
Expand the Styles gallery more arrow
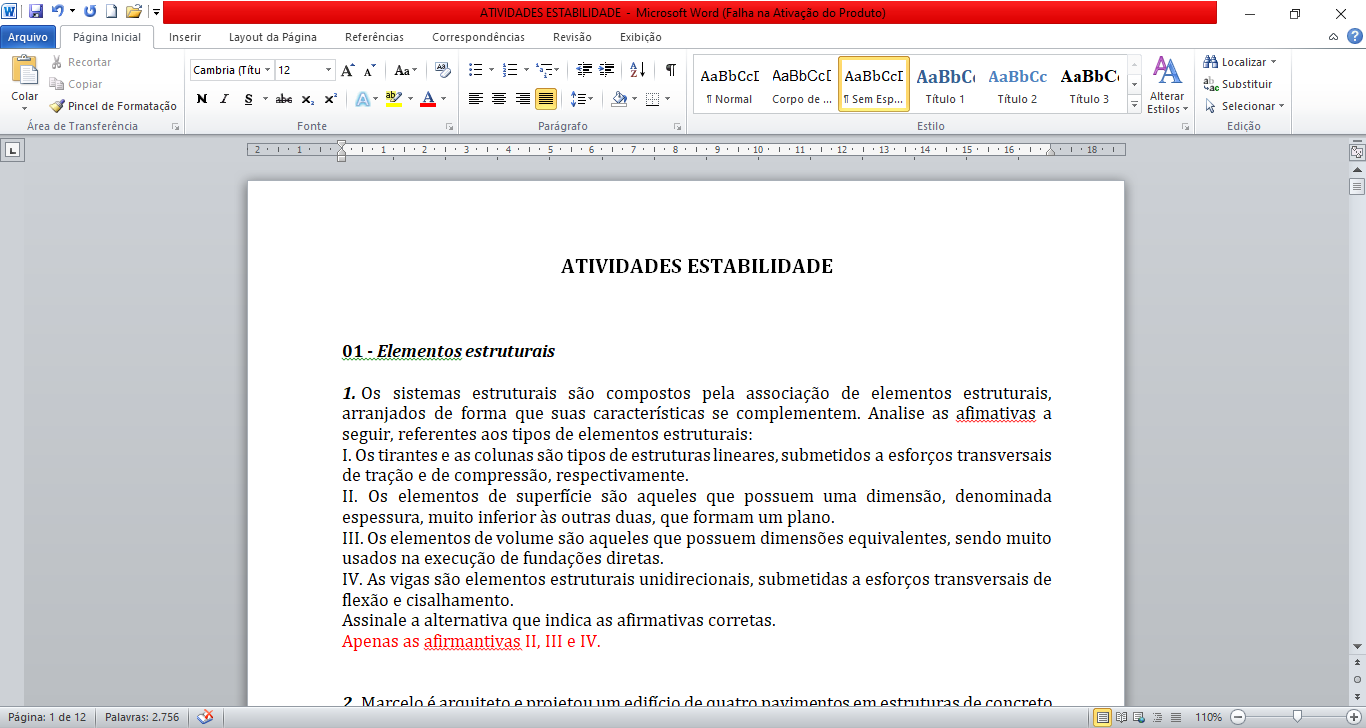point(1134,104)
